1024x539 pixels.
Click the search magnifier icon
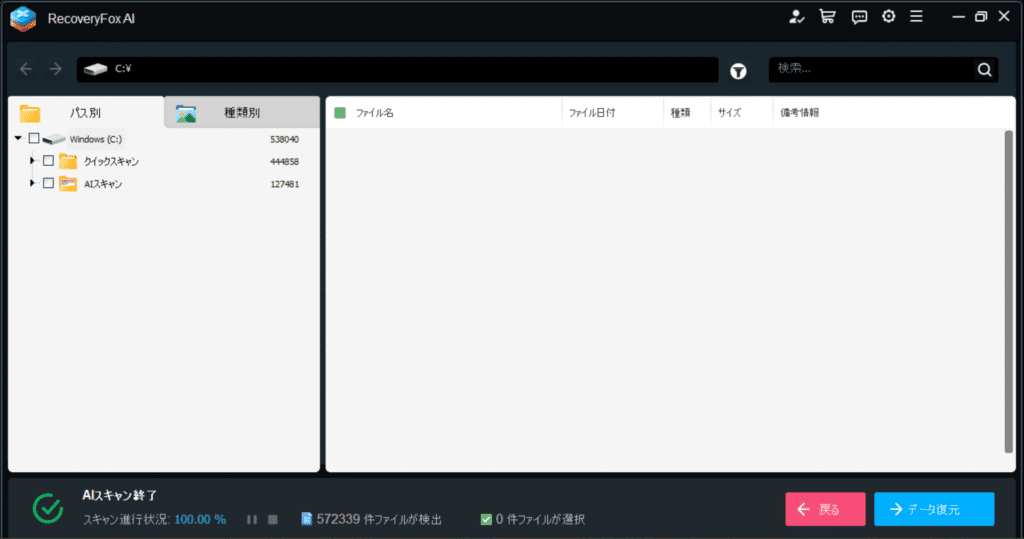click(984, 69)
